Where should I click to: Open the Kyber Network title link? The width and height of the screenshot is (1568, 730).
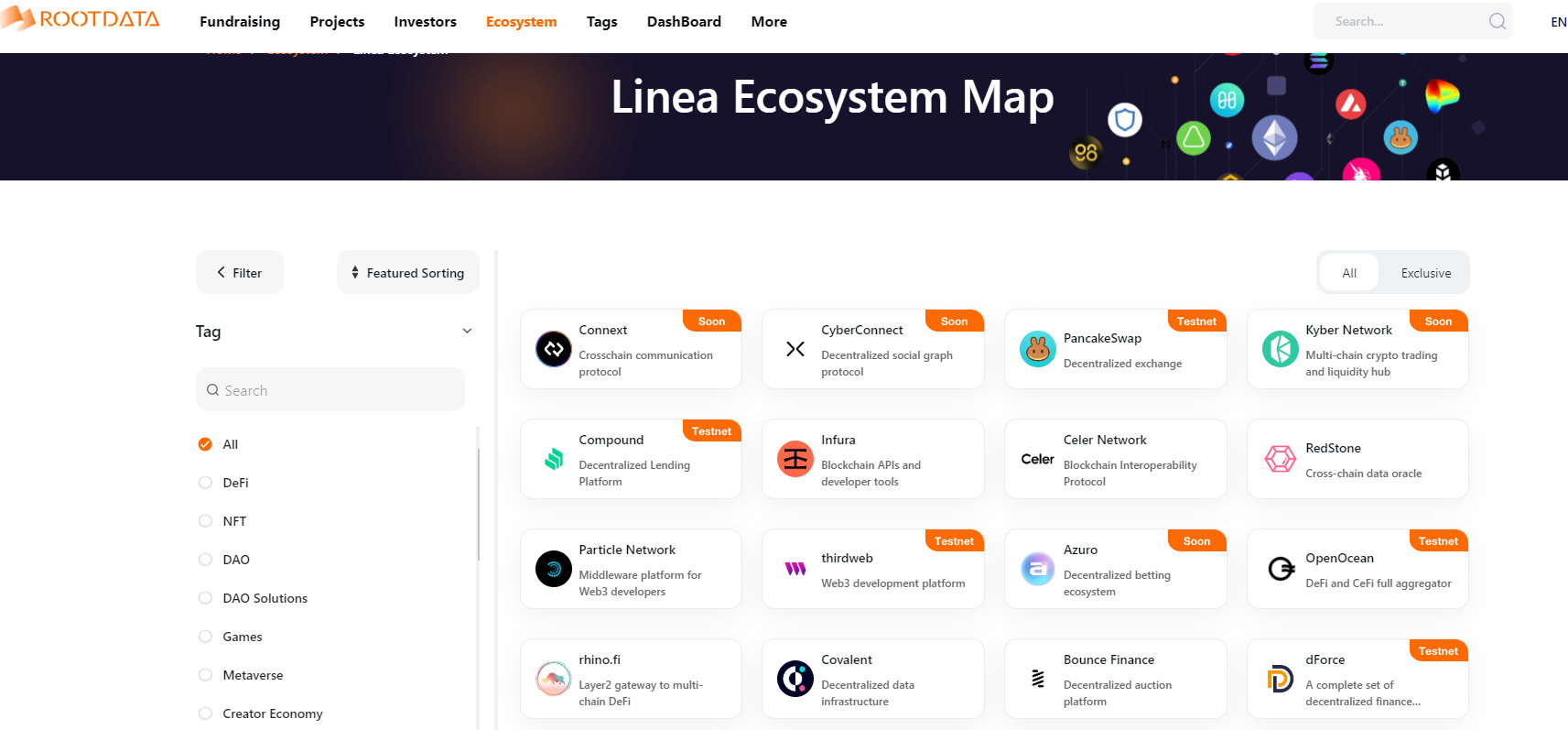point(1348,330)
